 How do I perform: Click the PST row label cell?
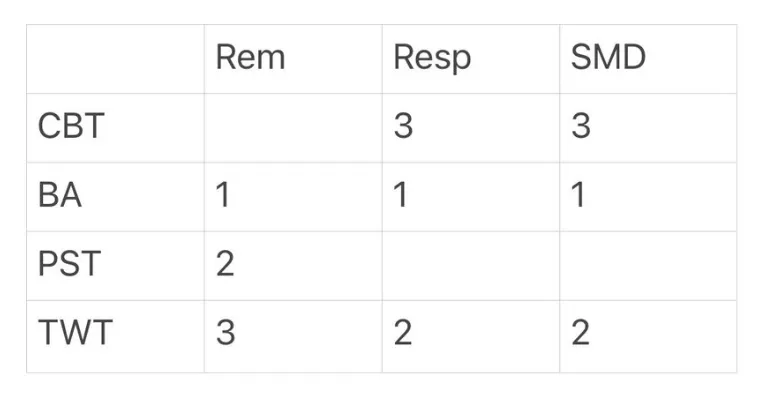pos(115,265)
